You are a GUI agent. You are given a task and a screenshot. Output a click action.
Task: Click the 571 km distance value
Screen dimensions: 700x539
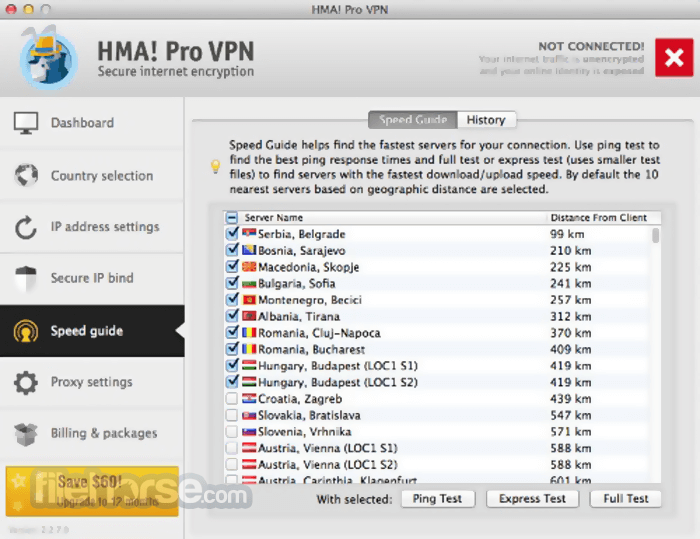click(x=571, y=432)
